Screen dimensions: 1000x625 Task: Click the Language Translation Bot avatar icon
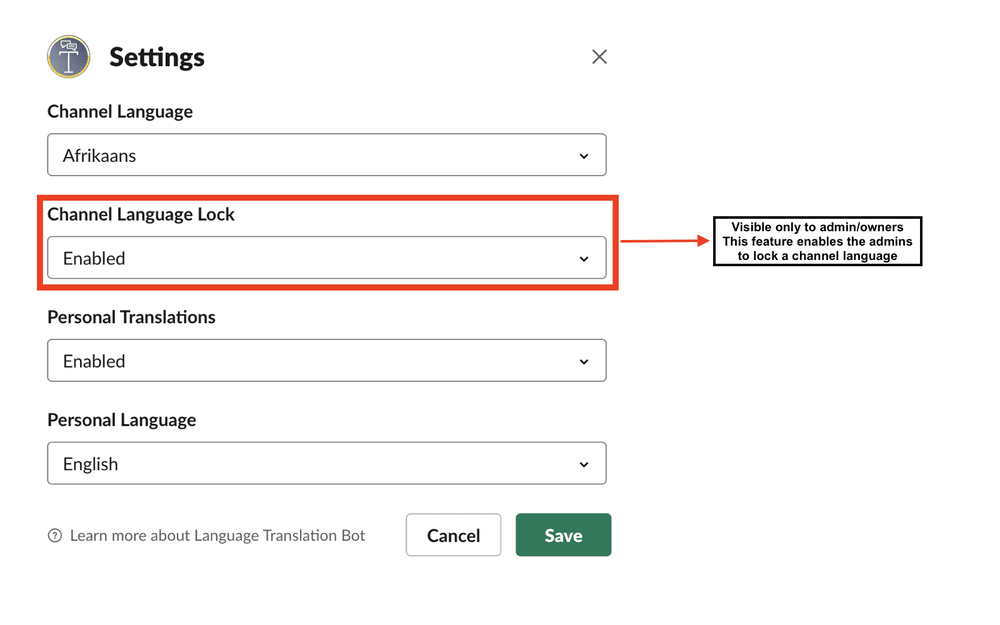click(x=69, y=57)
